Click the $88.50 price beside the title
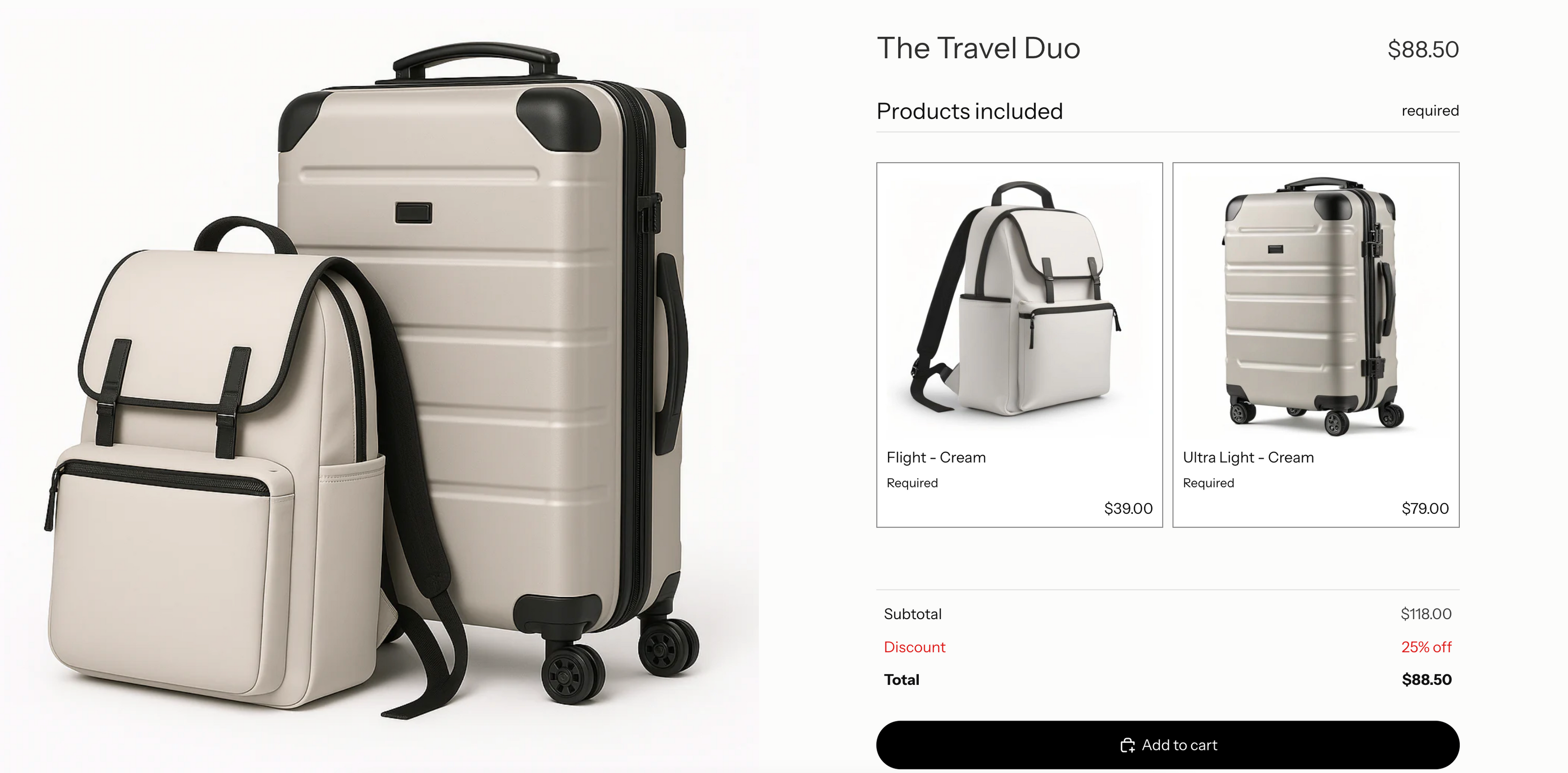Screen dimensions: 1568x773 tap(1423, 49)
